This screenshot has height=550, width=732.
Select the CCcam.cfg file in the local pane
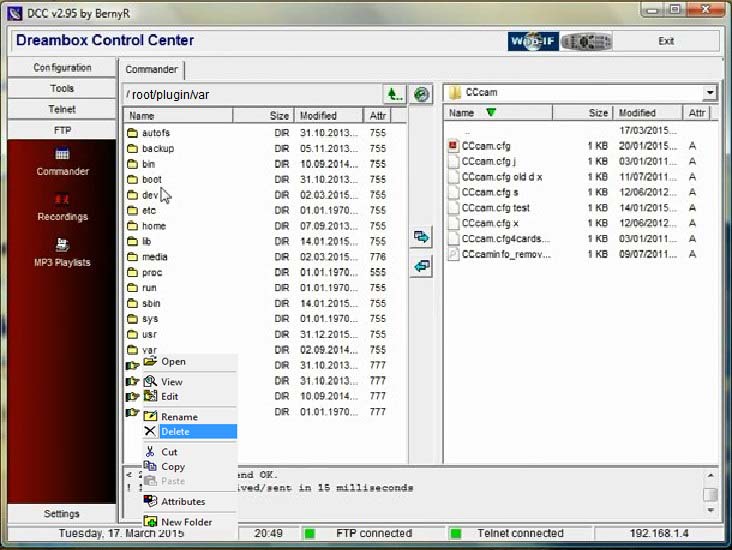point(486,146)
